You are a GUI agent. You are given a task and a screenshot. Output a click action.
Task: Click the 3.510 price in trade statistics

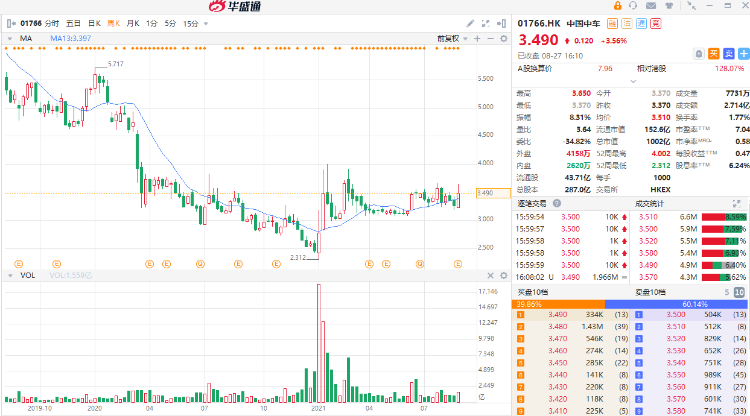click(648, 217)
